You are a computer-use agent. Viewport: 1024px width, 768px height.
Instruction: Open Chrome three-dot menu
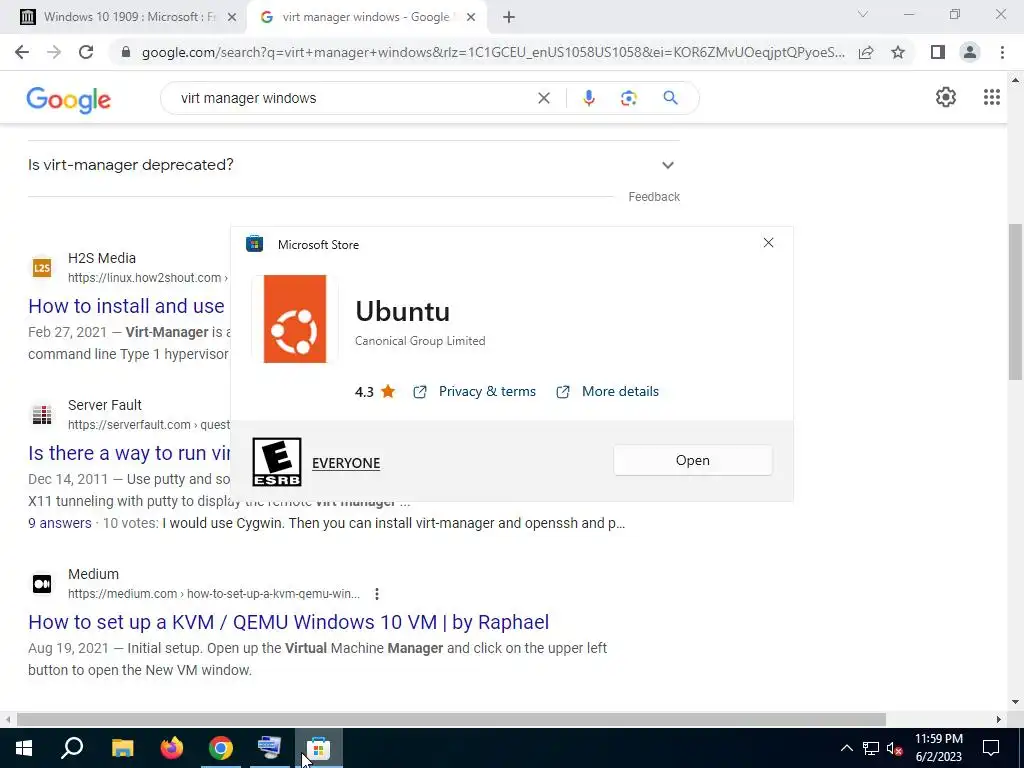(x=1002, y=52)
